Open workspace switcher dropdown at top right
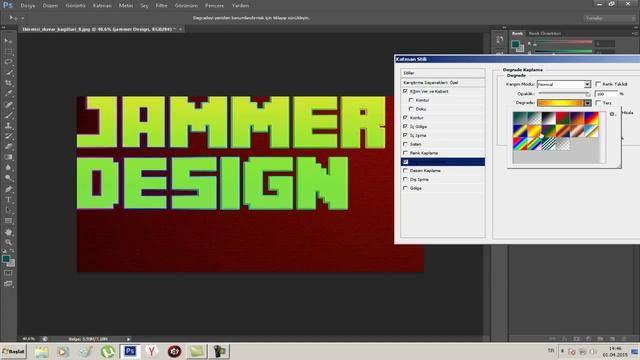 609,18
